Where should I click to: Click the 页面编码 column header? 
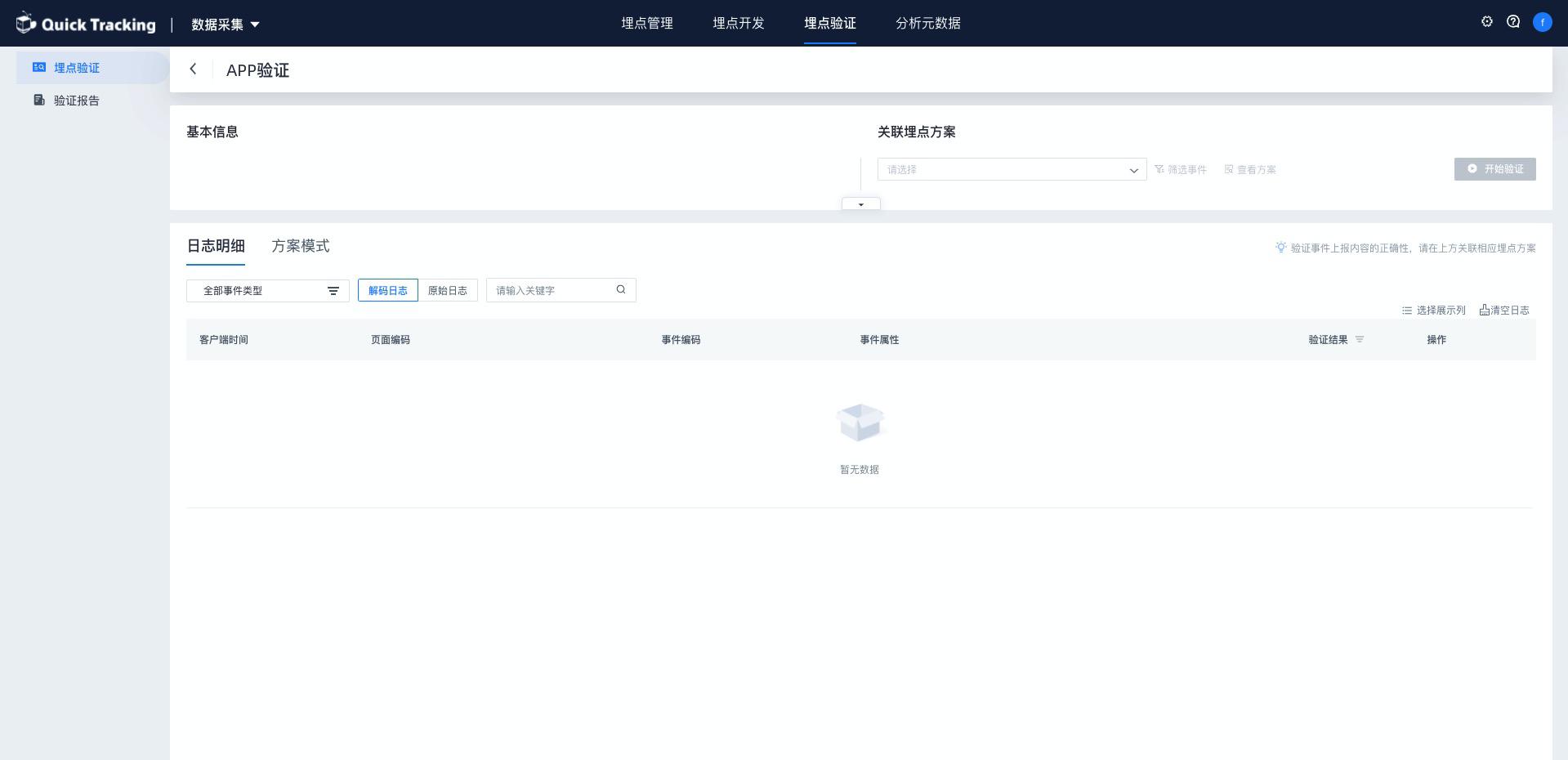pos(391,340)
